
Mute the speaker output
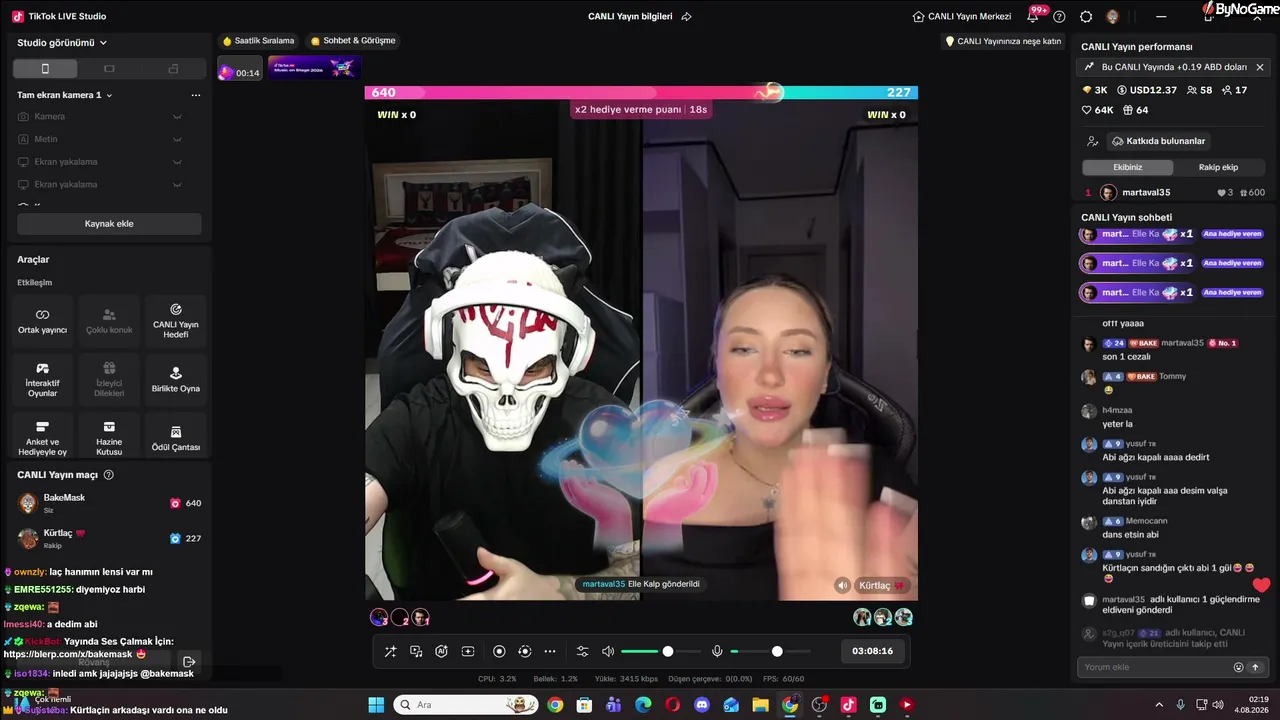click(x=608, y=651)
